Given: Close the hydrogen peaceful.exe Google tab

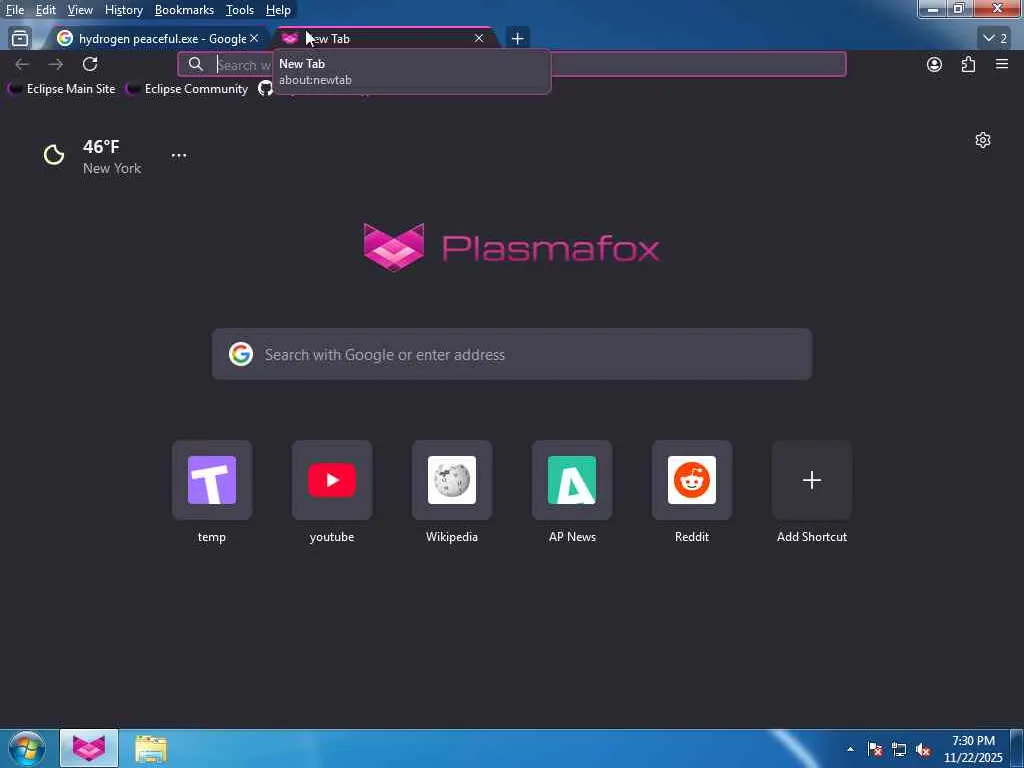Looking at the screenshot, I should tap(254, 39).
